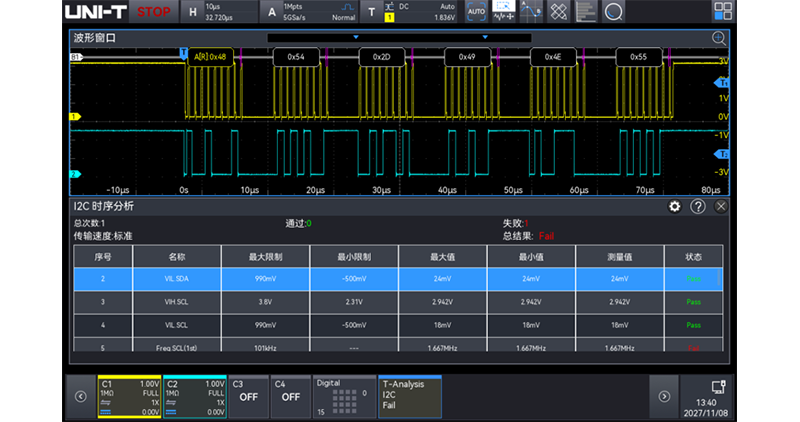The width and height of the screenshot is (800, 422).
Task: Click the 2.31V min limit cell
Action: [354, 302]
